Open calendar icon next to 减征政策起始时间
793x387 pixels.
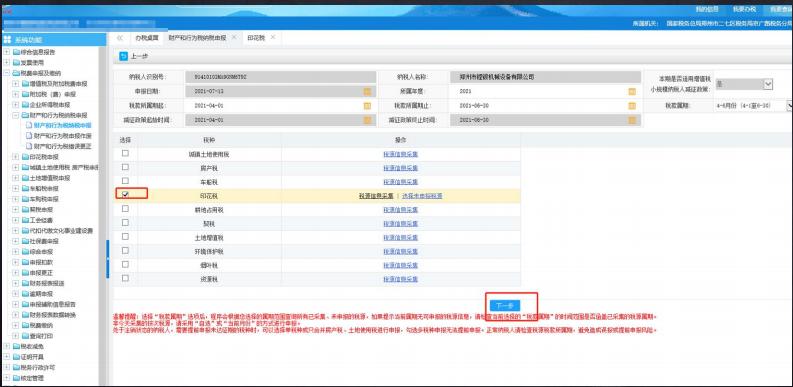367,120
